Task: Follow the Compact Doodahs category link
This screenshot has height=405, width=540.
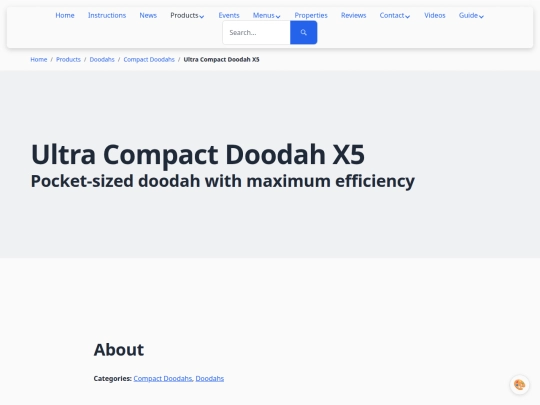Action: (163, 378)
